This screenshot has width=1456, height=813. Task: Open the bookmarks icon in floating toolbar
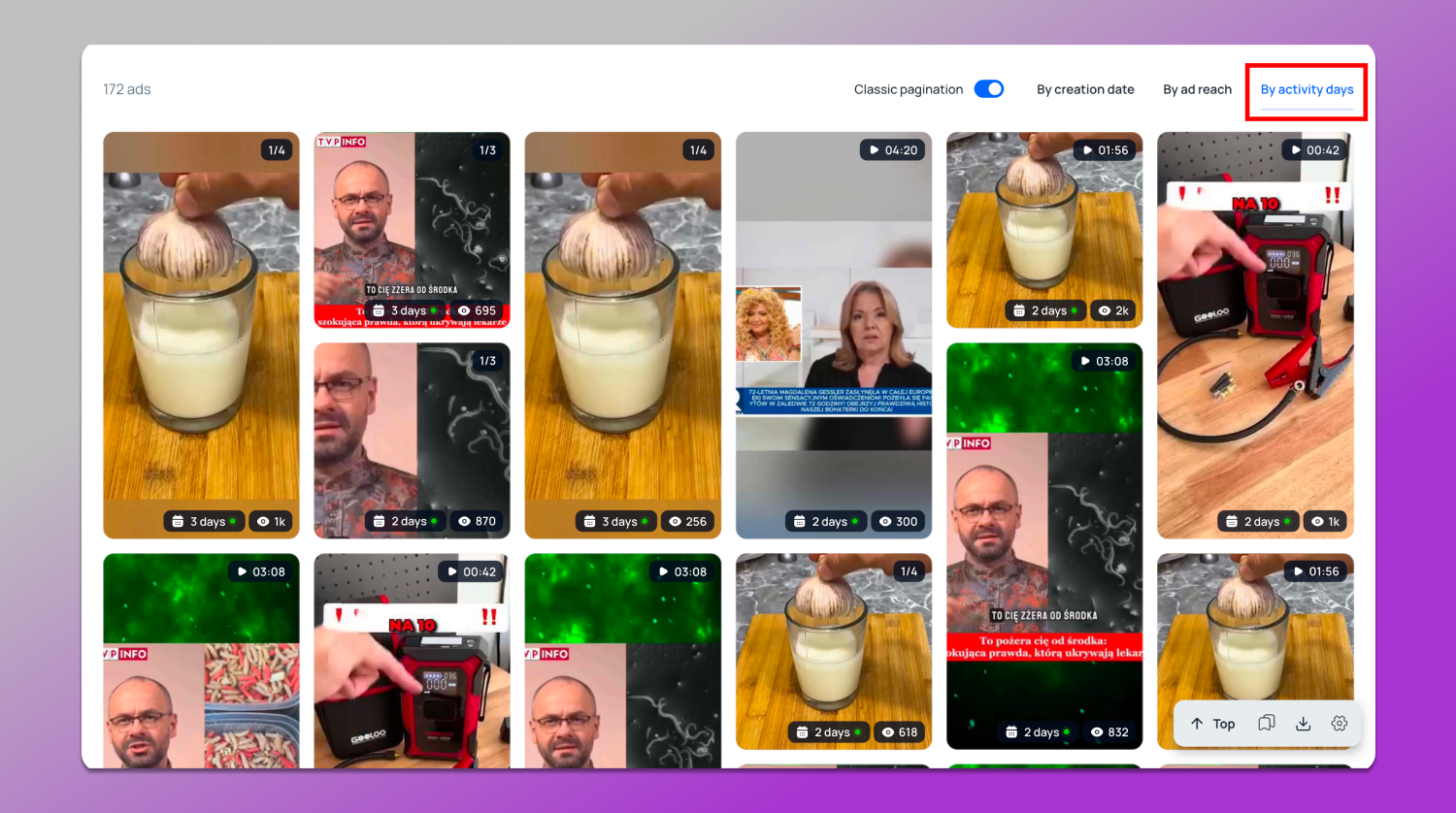tap(1266, 724)
